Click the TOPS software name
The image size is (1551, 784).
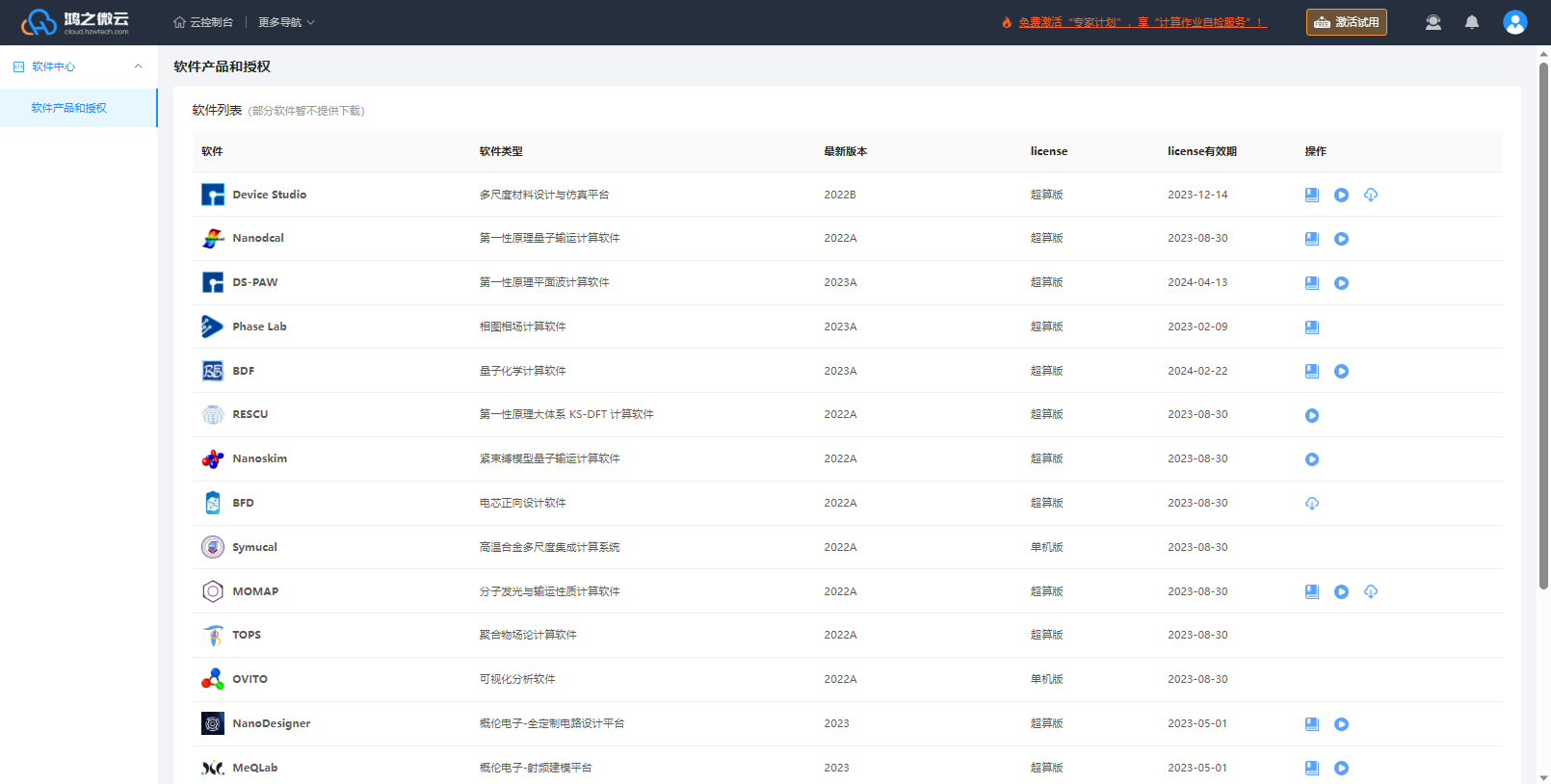pyautogui.click(x=247, y=635)
